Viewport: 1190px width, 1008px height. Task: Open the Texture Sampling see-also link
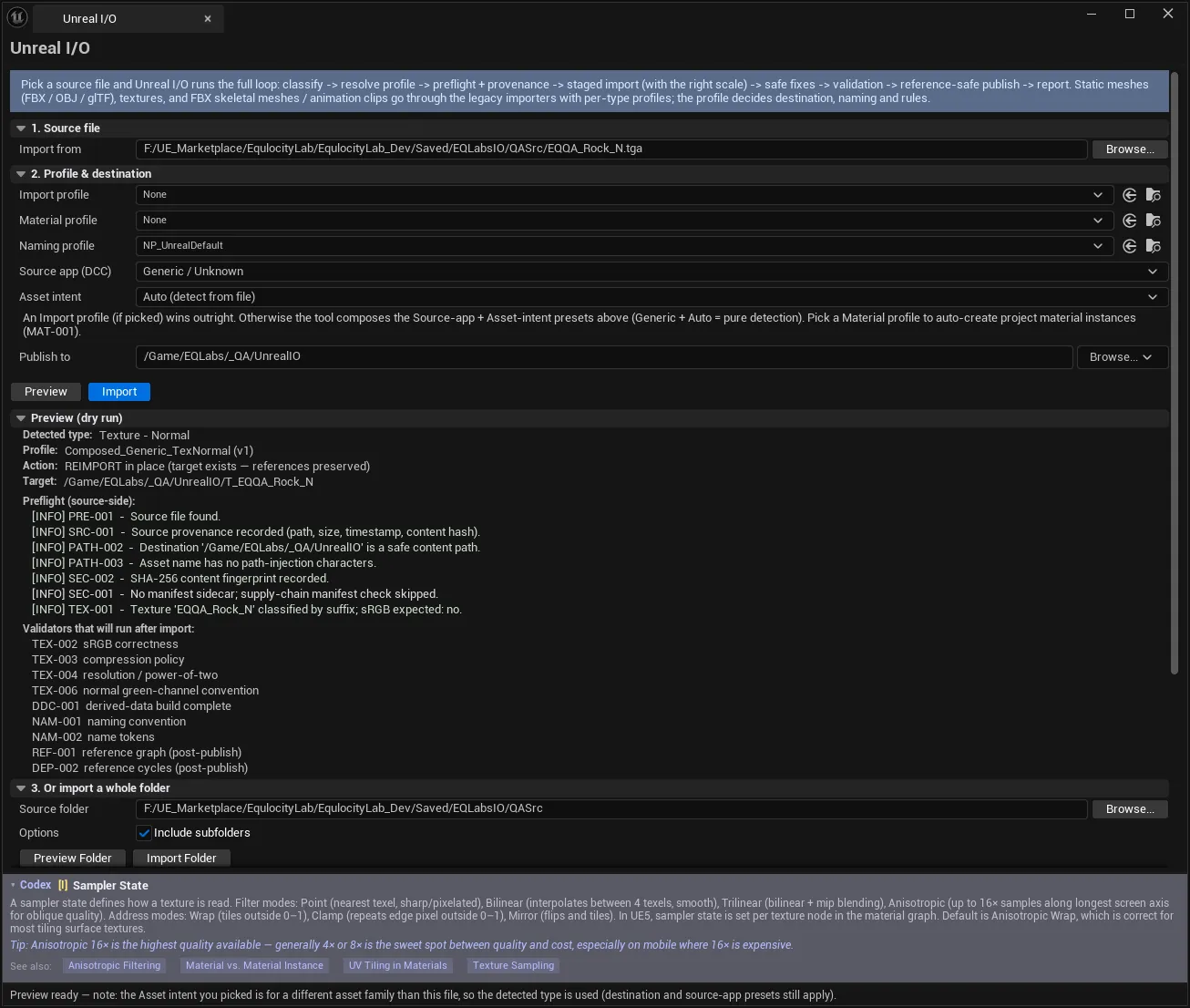513,966
